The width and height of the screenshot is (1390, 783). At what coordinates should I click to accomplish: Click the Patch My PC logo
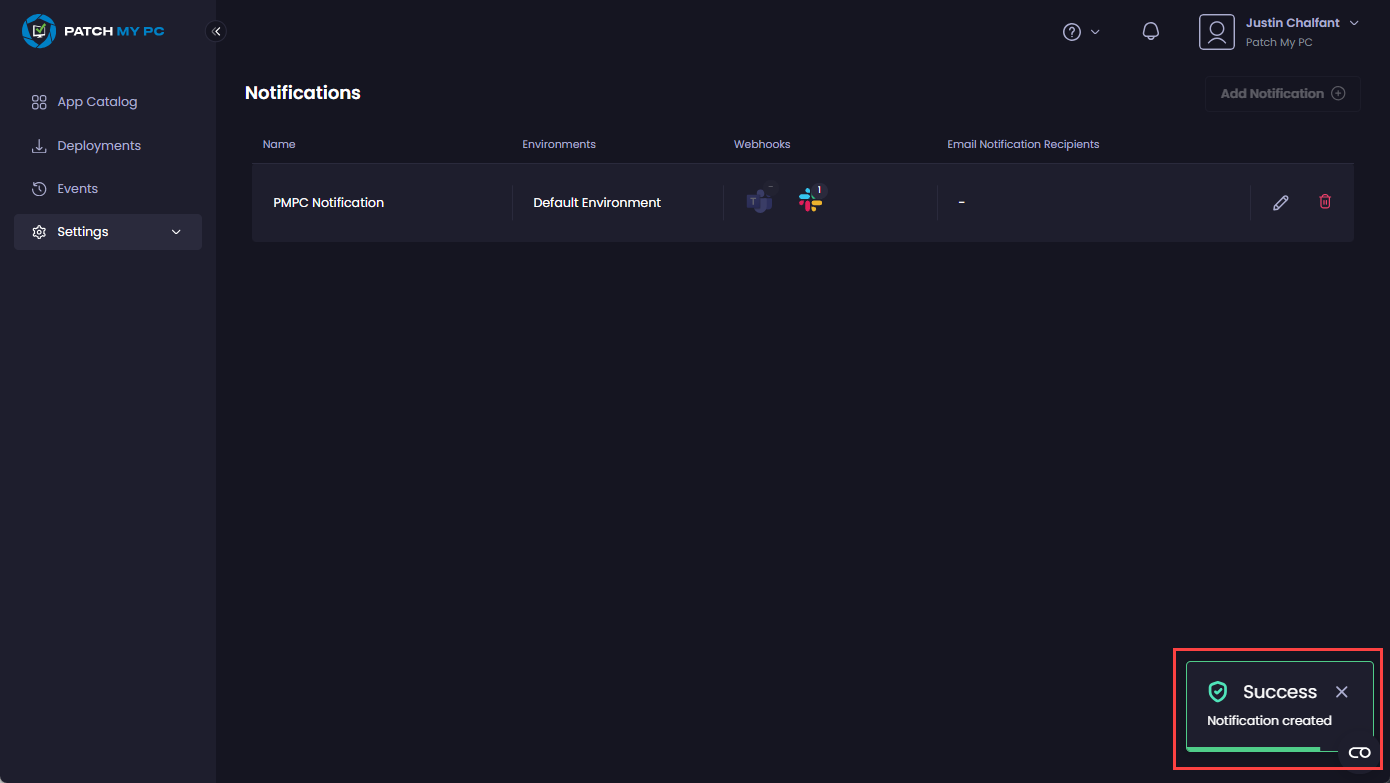[93, 31]
